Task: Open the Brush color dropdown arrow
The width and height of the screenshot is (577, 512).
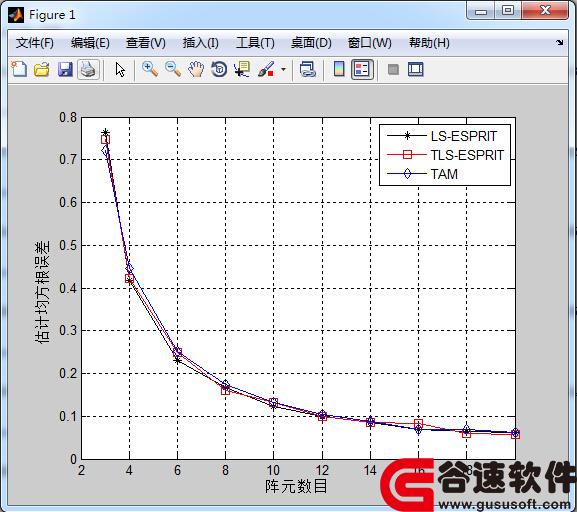Action: click(283, 69)
